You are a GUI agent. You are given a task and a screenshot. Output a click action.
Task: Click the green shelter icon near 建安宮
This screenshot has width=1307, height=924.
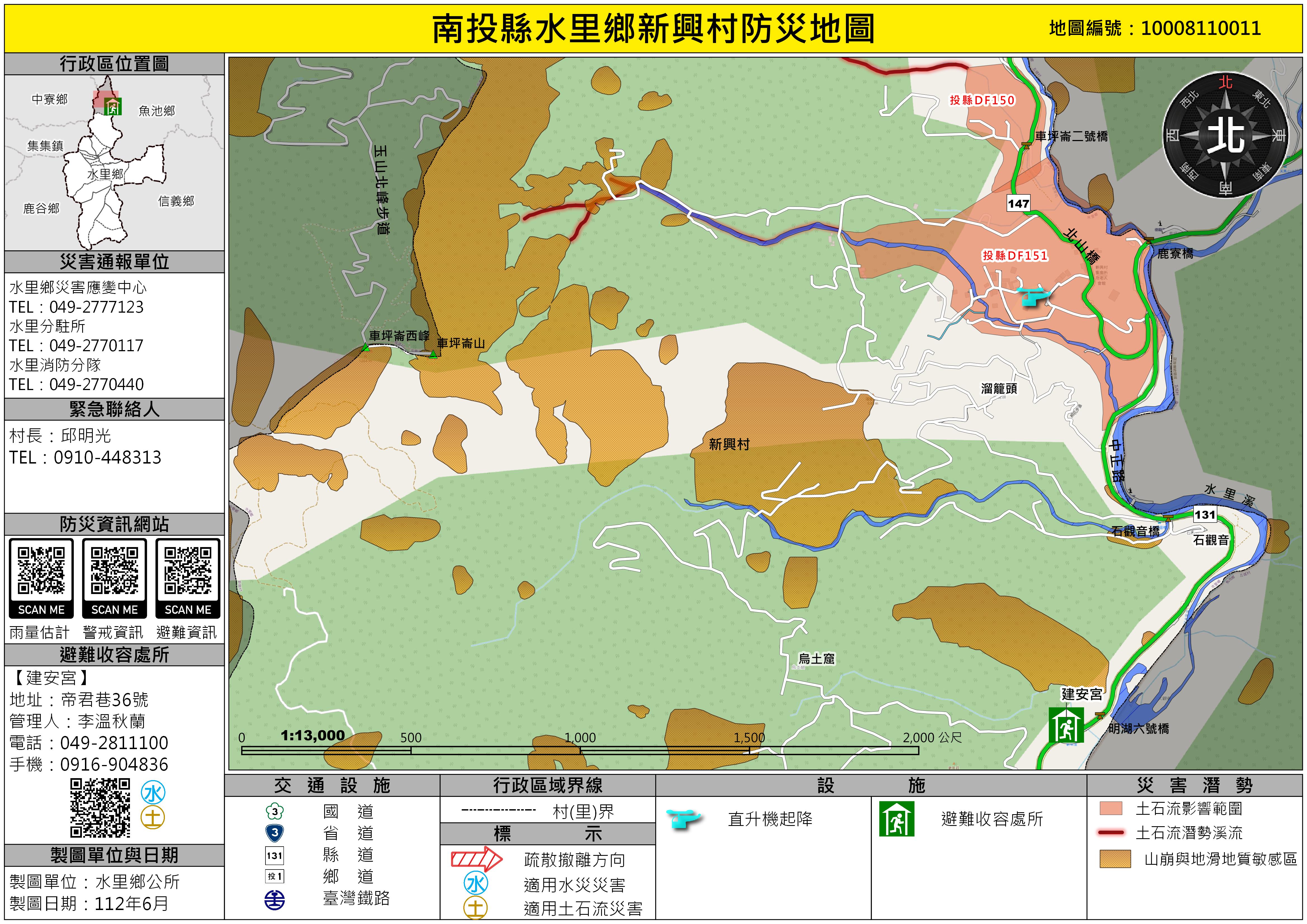click(1066, 725)
